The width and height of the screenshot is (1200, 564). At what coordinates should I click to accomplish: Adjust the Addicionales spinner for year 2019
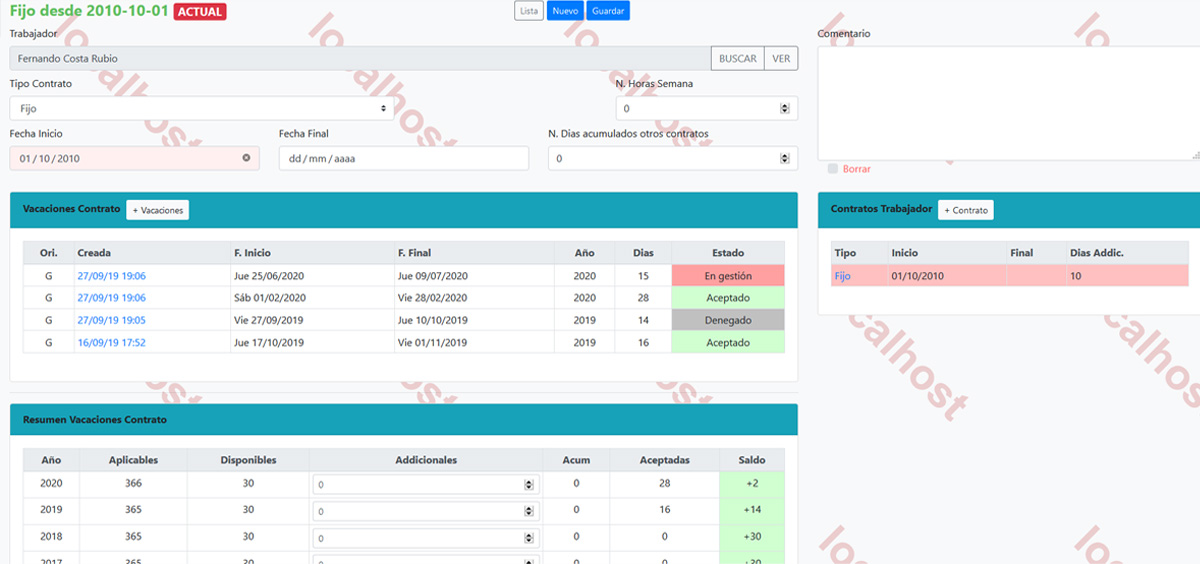coord(529,511)
